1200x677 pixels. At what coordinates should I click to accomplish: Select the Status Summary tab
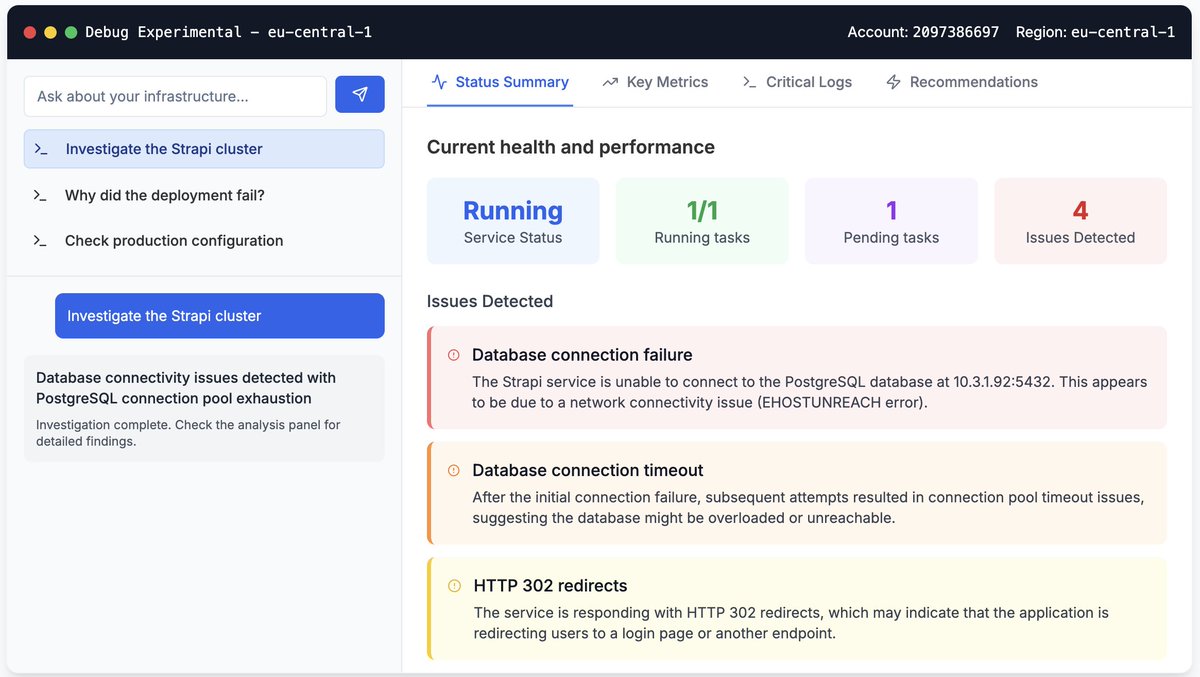(x=511, y=82)
